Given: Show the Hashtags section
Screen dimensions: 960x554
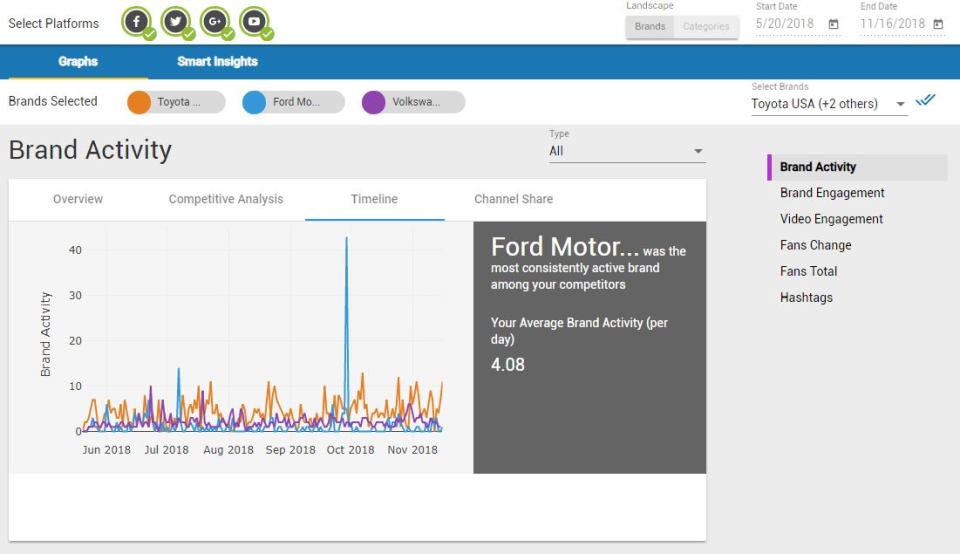Looking at the screenshot, I should [x=806, y=297].
